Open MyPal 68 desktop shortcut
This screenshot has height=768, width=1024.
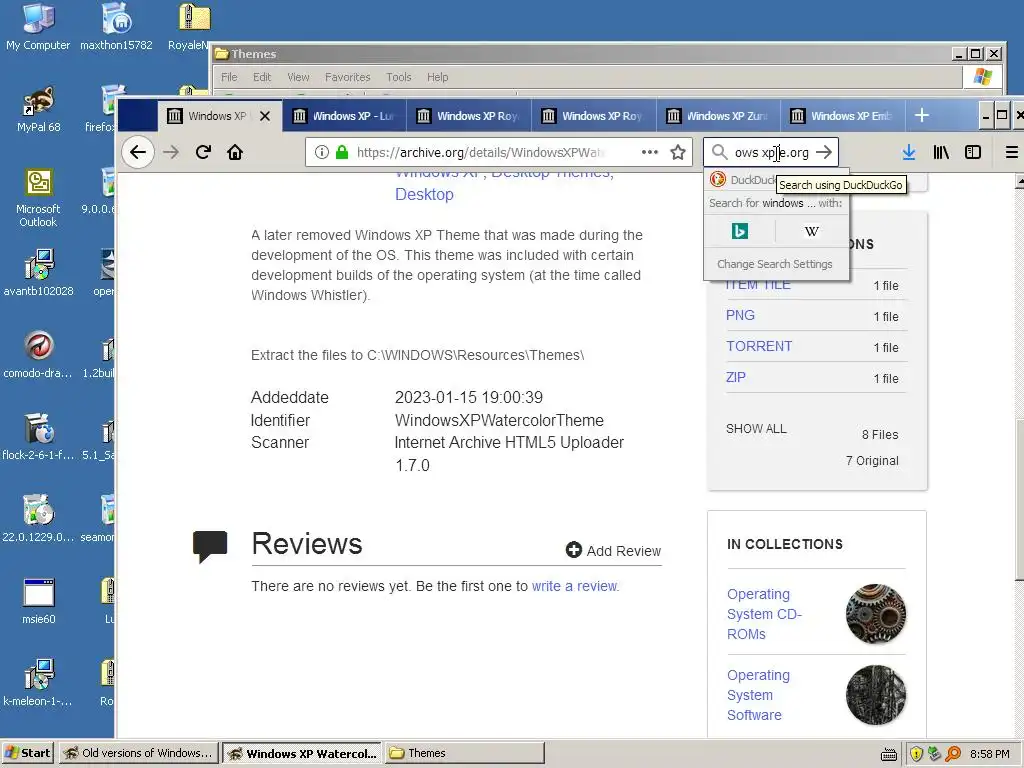38,110
